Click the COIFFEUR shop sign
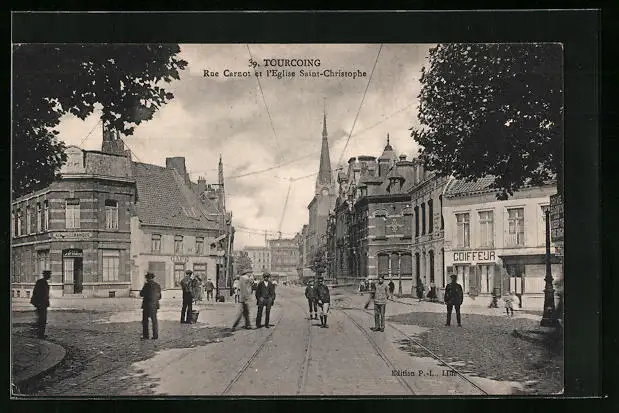The height and width of the screenshot is (413, 619). point(473,256)
